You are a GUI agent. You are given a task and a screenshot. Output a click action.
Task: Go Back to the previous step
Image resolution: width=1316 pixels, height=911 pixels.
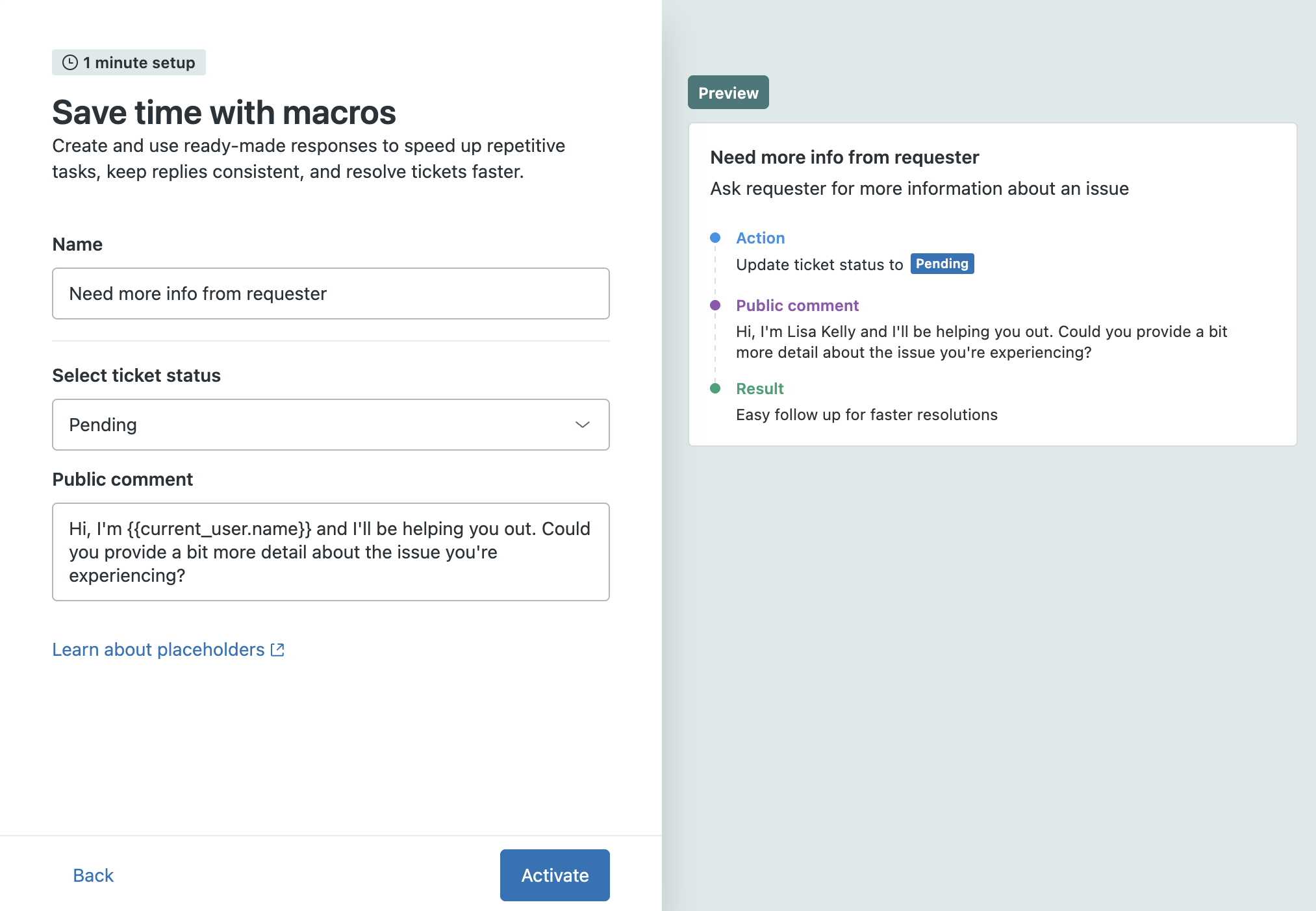[93, 875]
